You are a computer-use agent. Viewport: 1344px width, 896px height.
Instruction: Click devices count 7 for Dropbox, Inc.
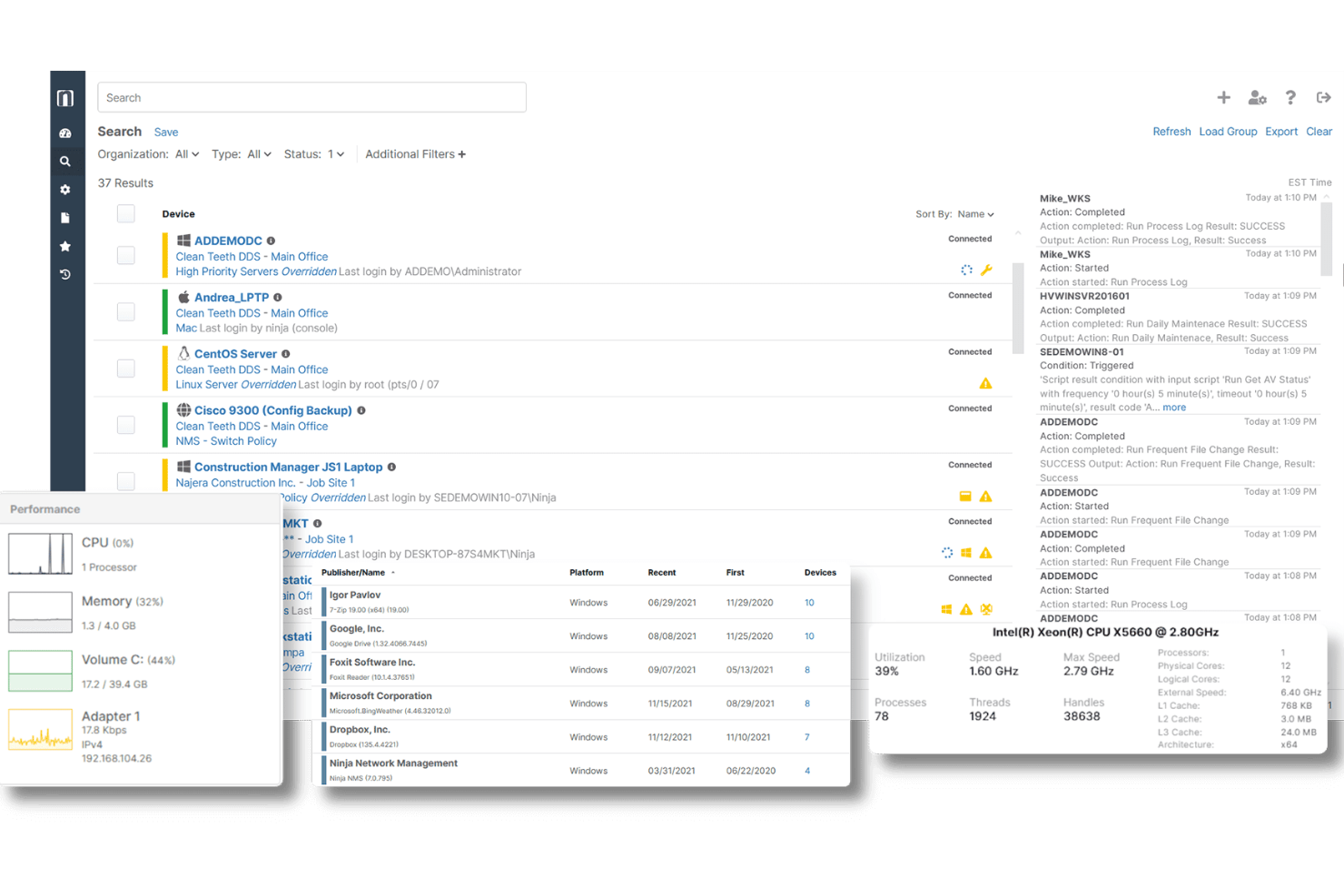point(806,737)
